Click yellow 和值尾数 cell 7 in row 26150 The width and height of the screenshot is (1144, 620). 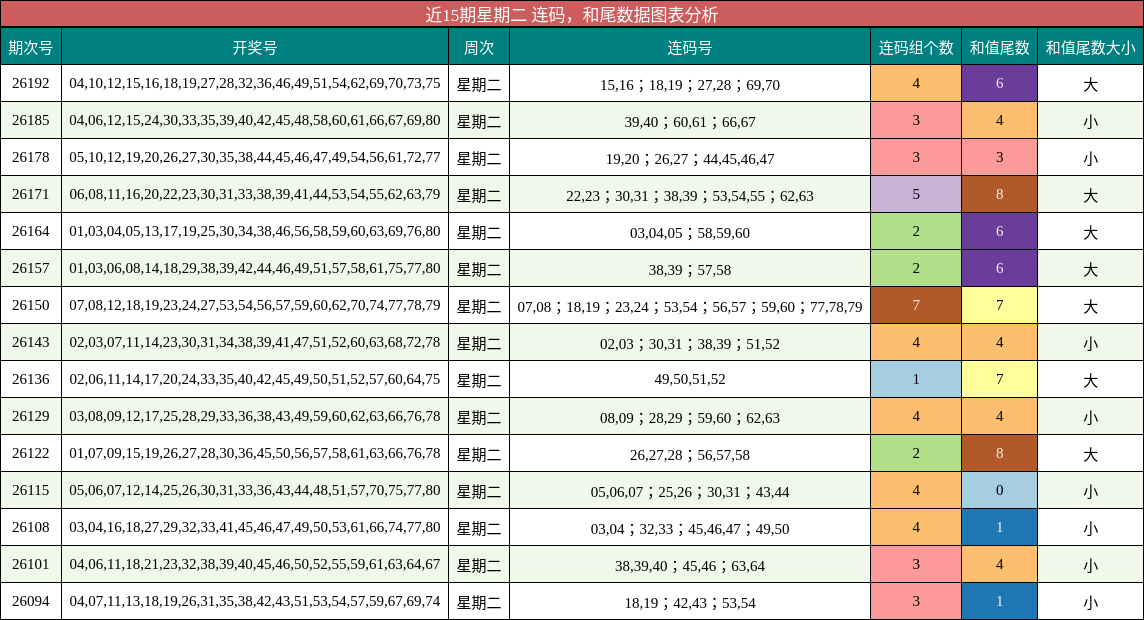(x=999, y=306)
